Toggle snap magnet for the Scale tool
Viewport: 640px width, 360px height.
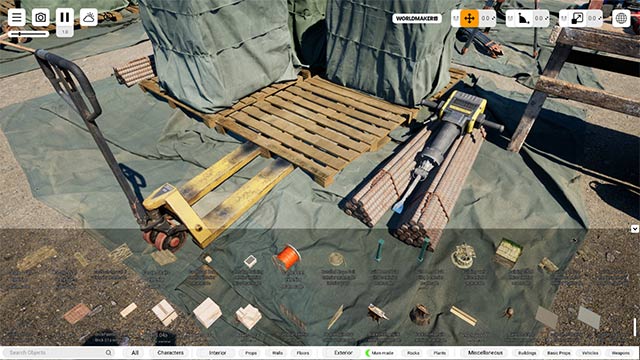[x=564, y=18]
